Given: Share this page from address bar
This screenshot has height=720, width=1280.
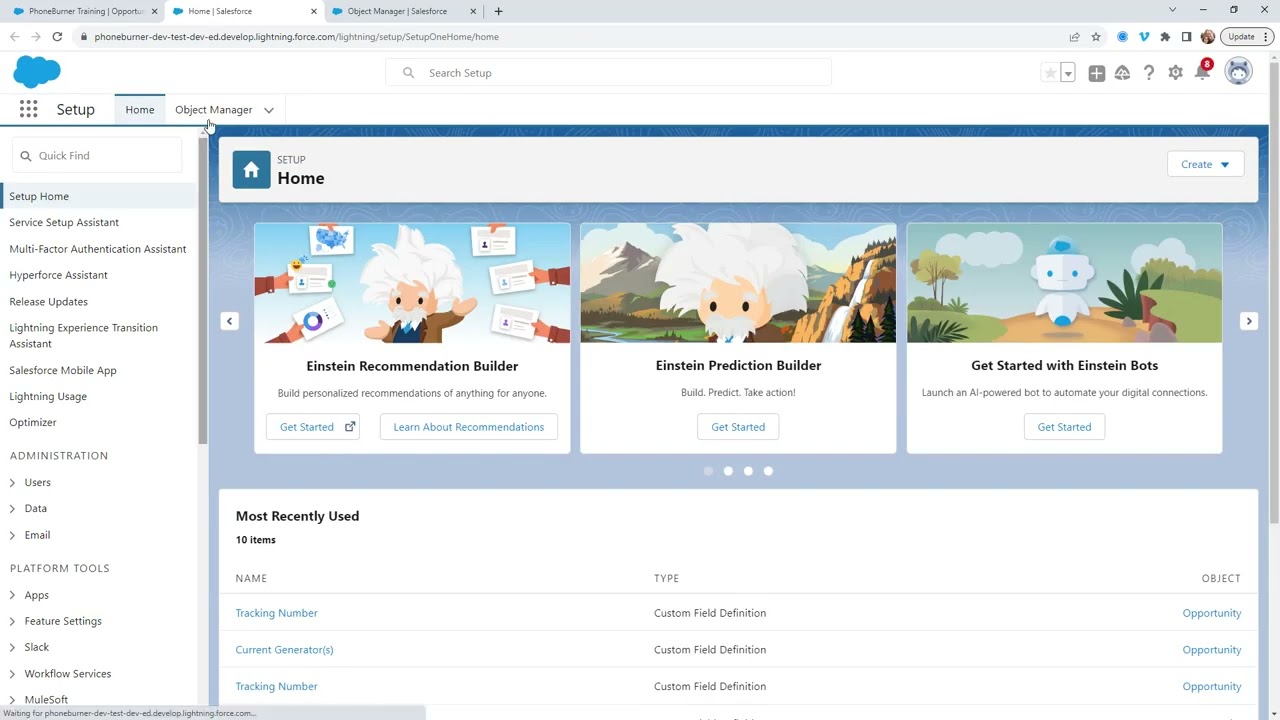Looking at the screenshot, I should [x=1074, y=37].
